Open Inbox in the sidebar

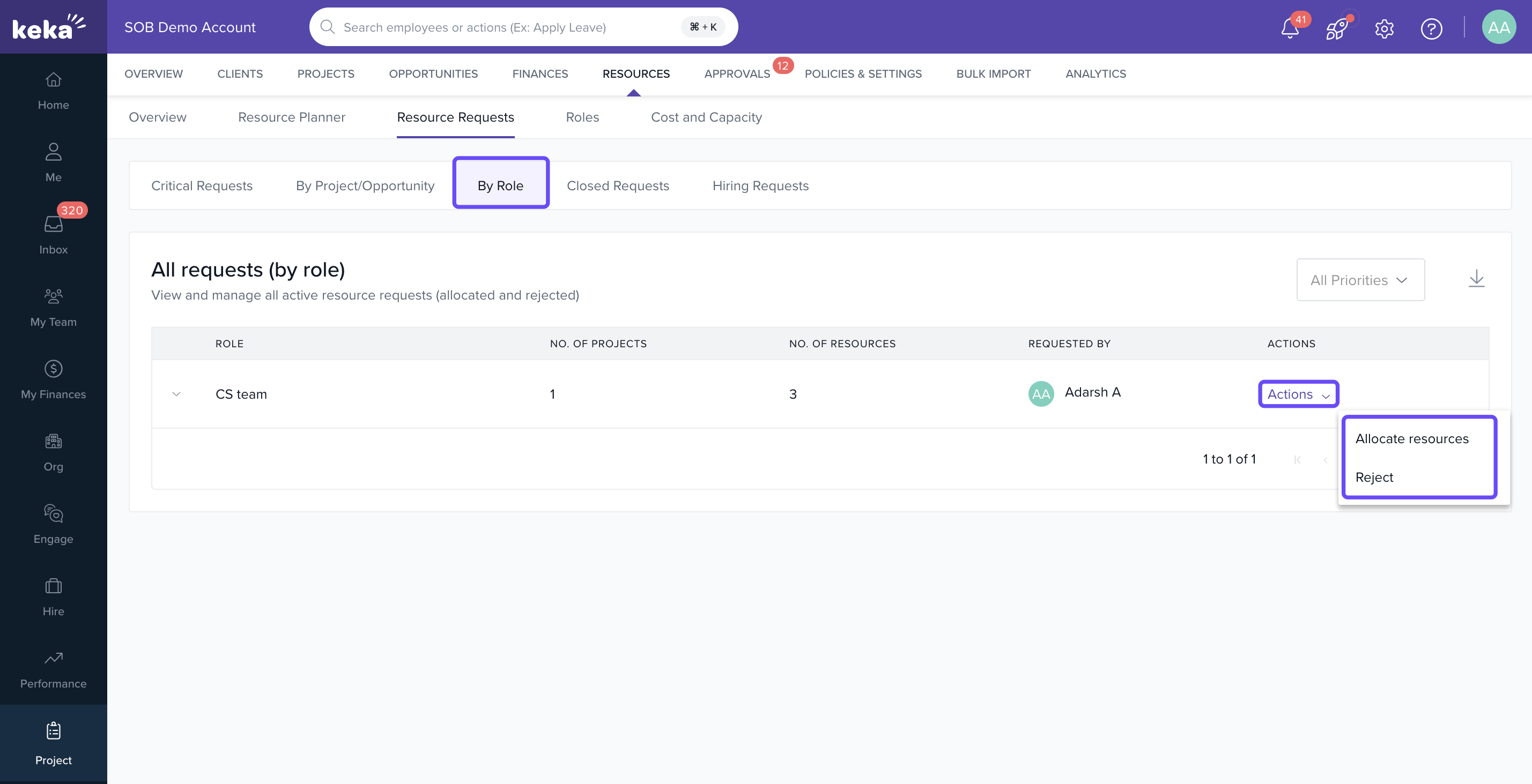point(53,234)
